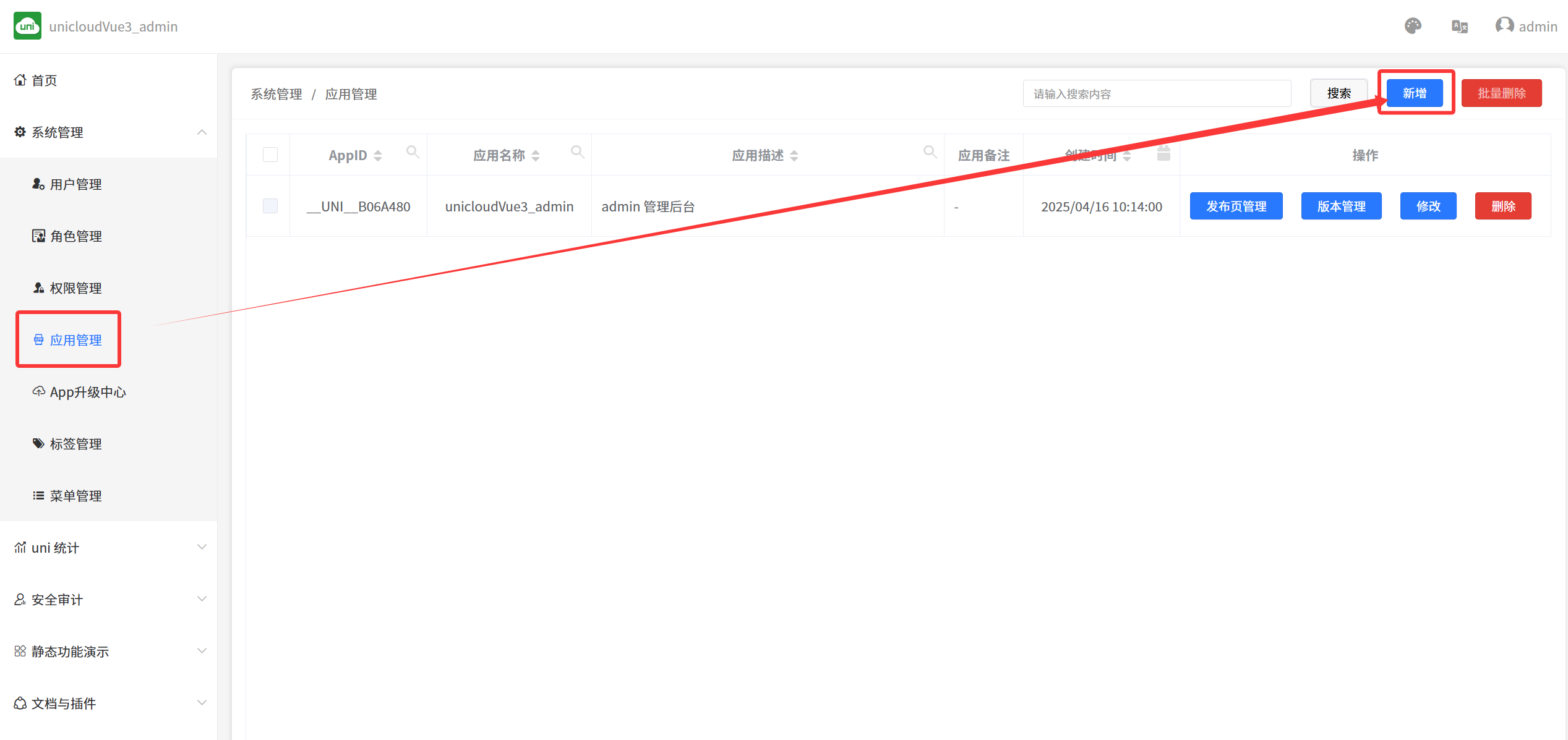Image resolution: width=1568 pixels, height=740 pixels.
Task: Go to App升级中心 menu item
Action: [87, 392]
